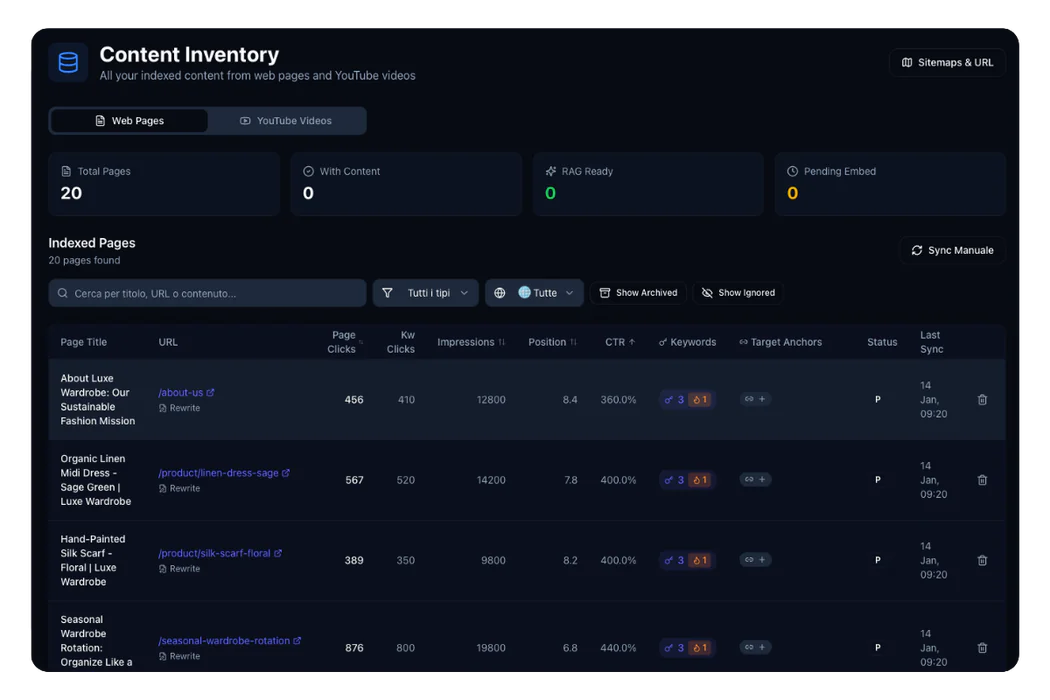Click trash icon for Linen Midi Dress row
The width and height of the screenshot is (1050, 700).
982,480
